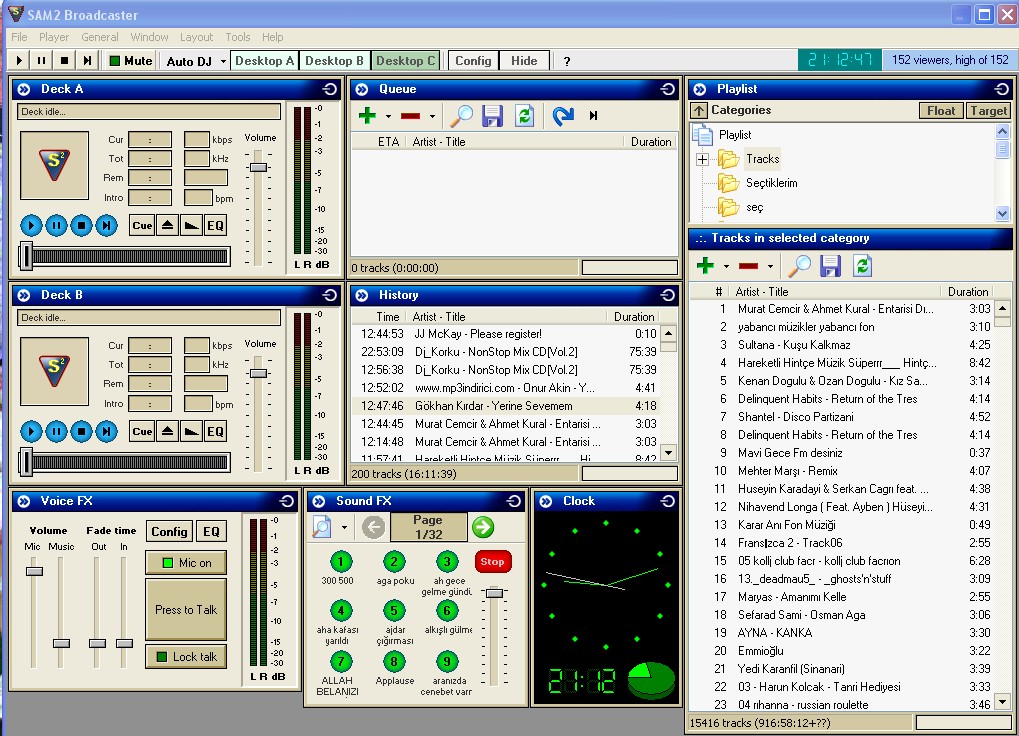Stop Sound FX with red Stop button
The image size is (1019, 736).
point(492,561)
